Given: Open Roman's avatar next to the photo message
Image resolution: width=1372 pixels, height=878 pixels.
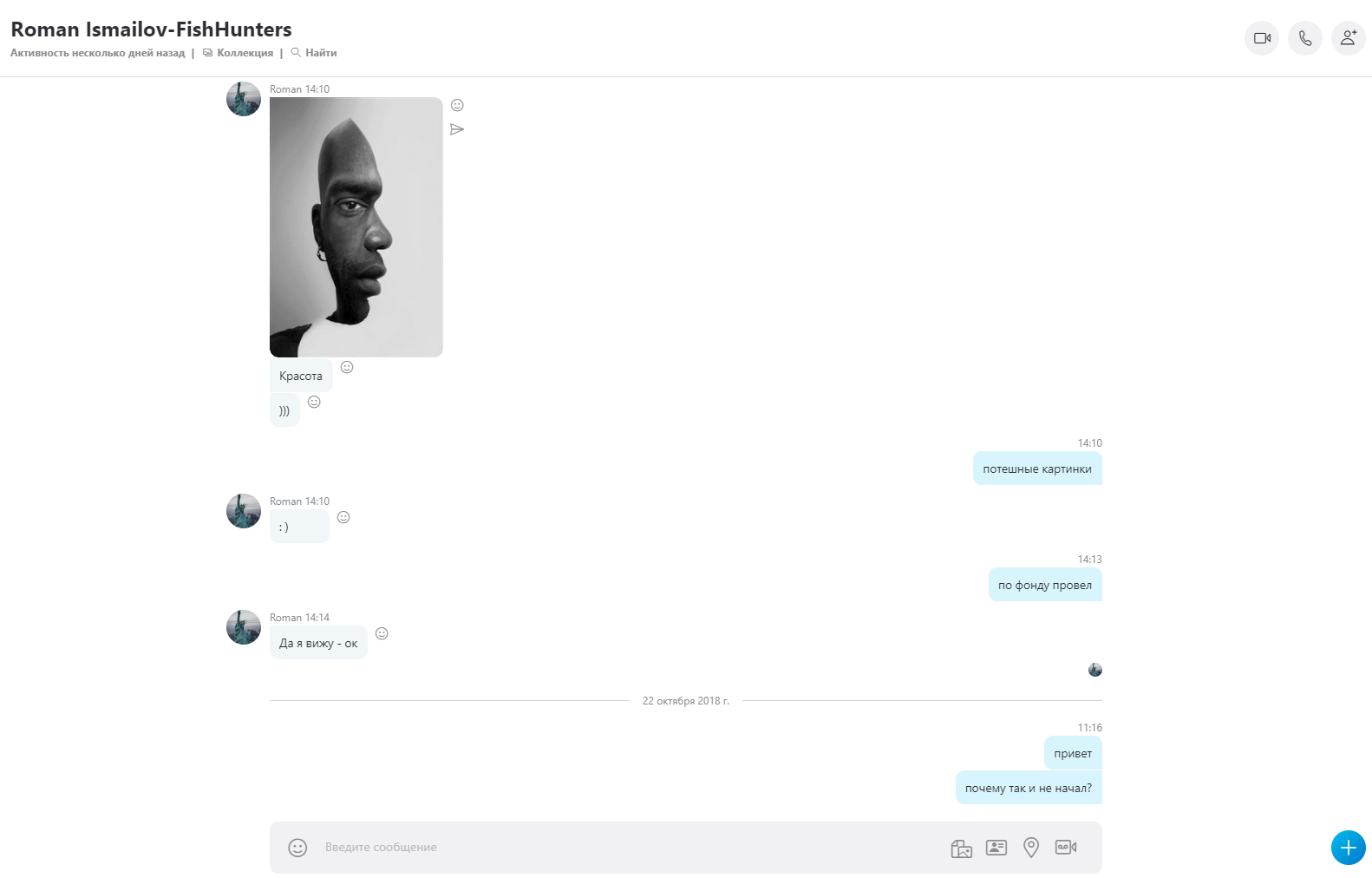Looking at the screenshot, I should point(244,99).
